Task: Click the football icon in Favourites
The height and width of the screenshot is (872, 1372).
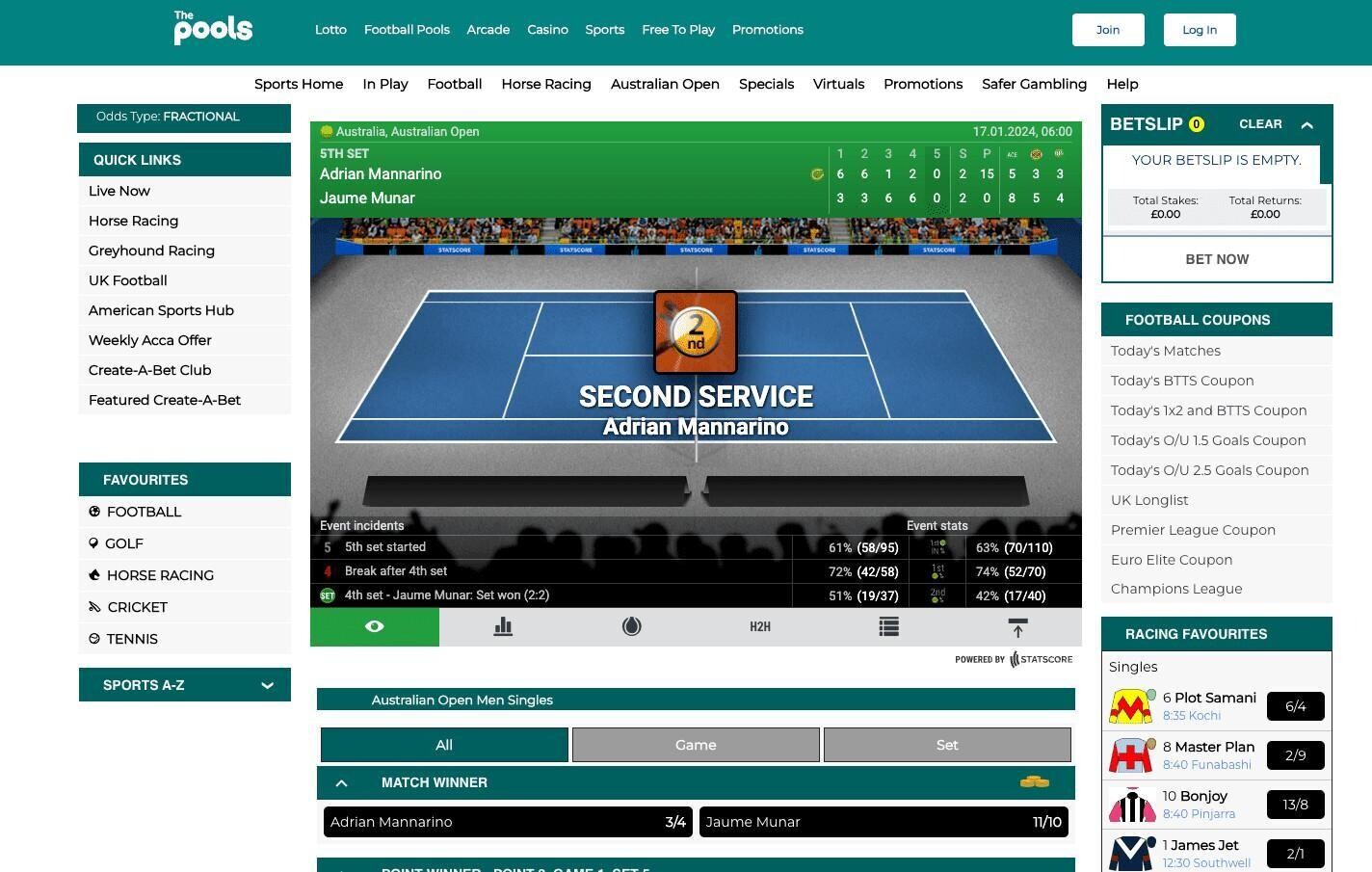Action: (94, 512)
